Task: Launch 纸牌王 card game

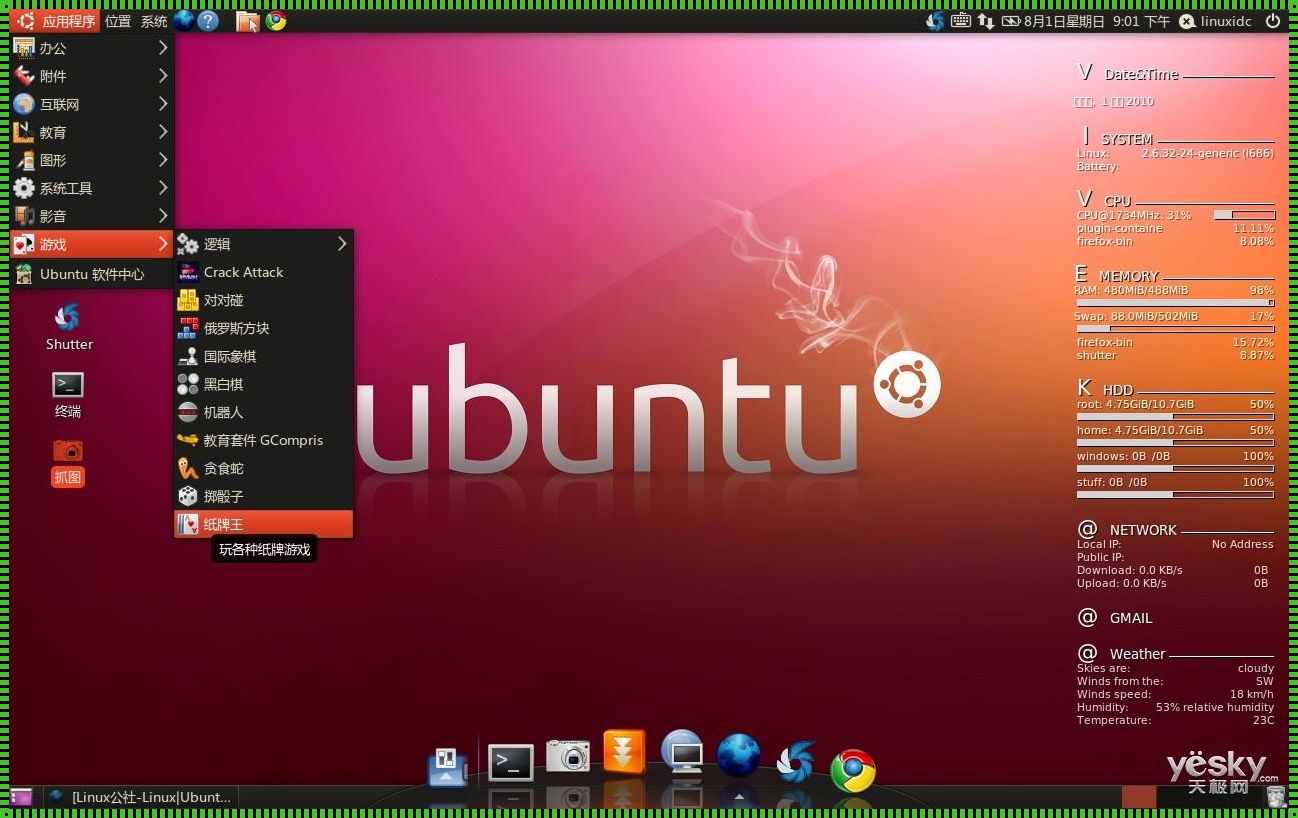Action: [263, 524]
